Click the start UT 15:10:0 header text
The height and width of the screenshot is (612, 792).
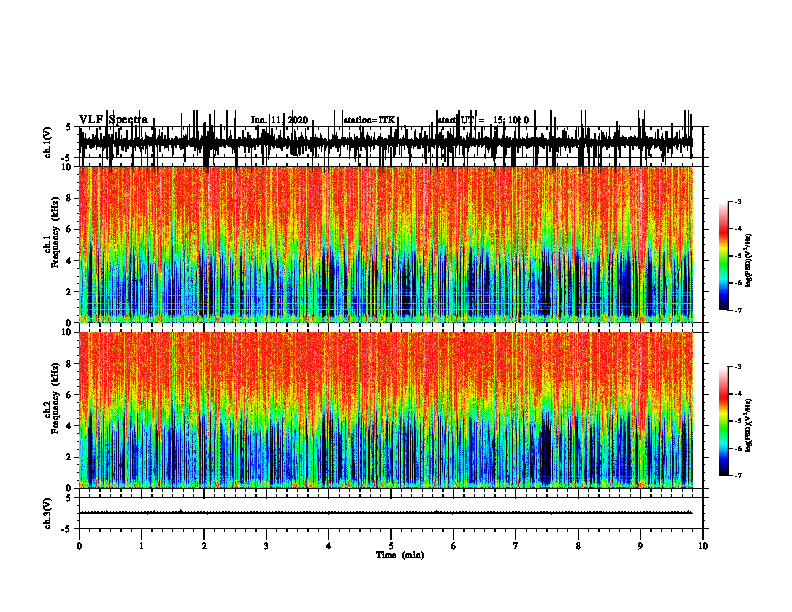coord(483,120)
